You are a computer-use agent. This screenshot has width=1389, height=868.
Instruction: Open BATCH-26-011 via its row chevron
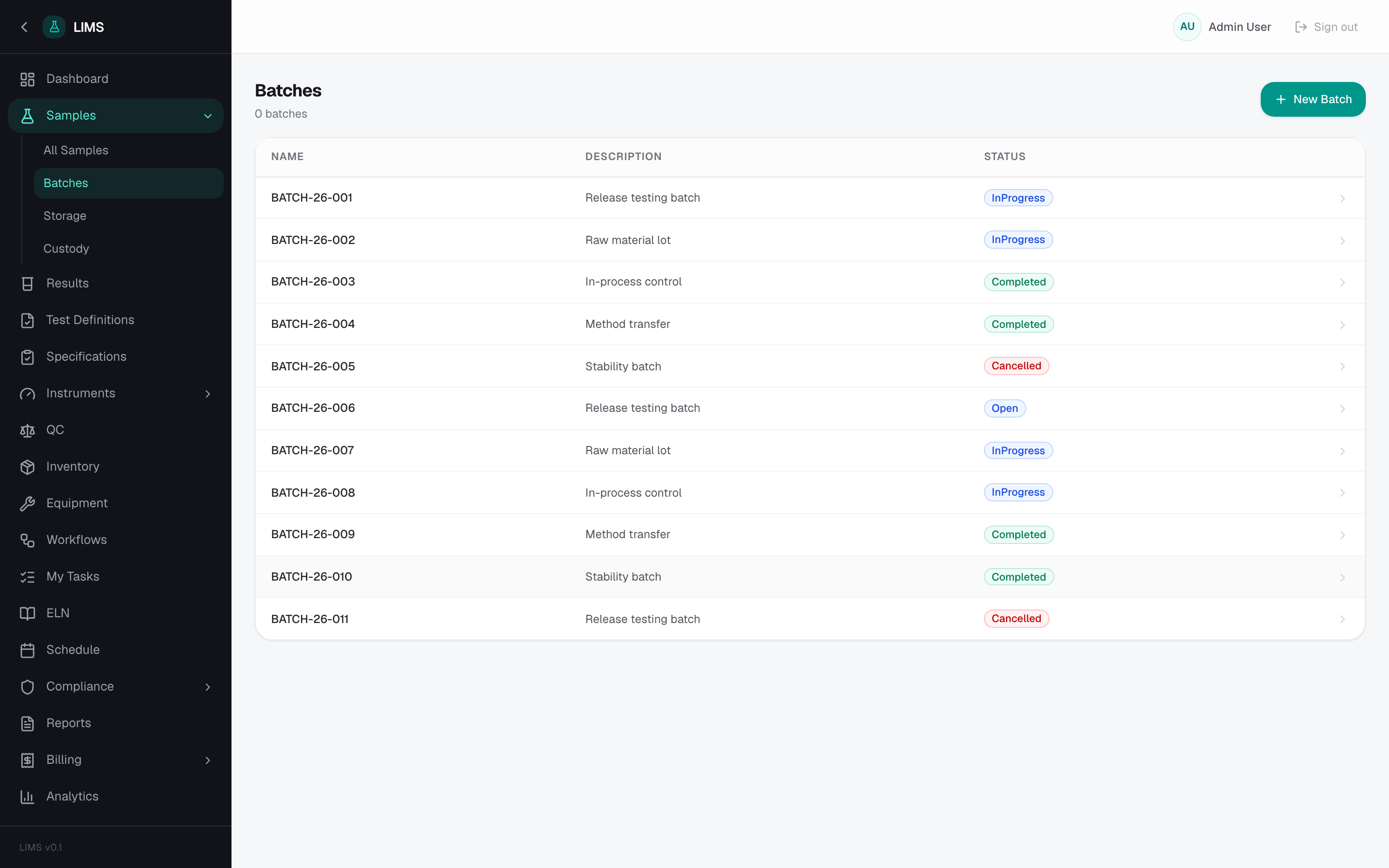(x=1343, y=620)
